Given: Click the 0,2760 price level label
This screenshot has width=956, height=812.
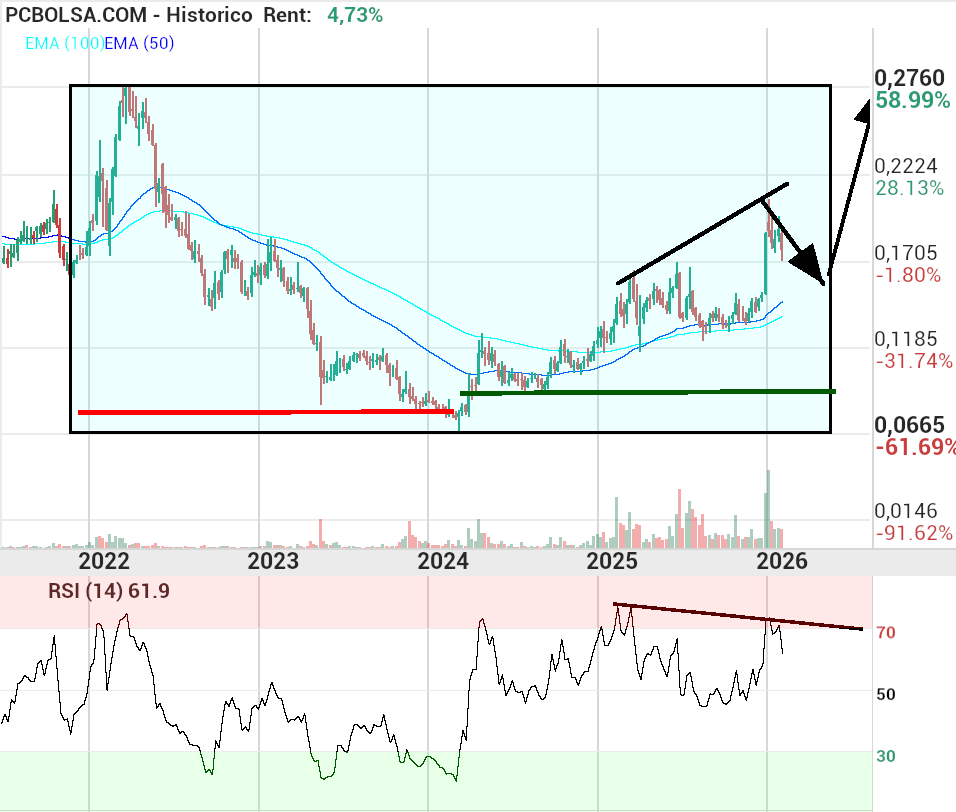Looking at the screenshot, I should coord(909,78).
